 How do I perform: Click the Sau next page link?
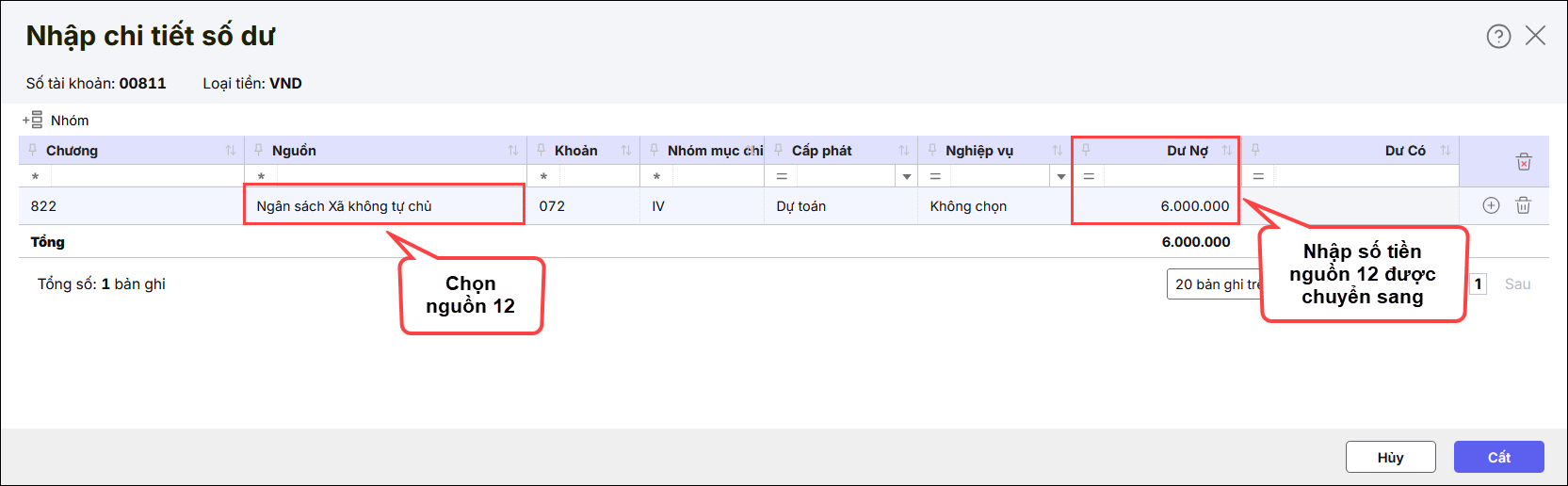[x=1517, y=284]
